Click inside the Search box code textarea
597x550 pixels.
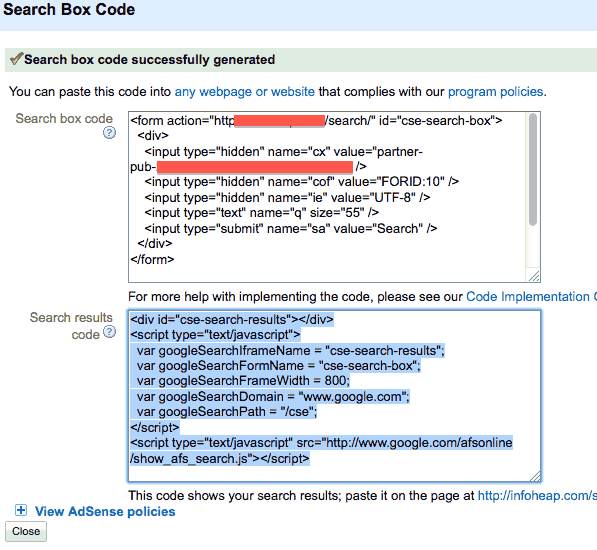coord(334,197)
